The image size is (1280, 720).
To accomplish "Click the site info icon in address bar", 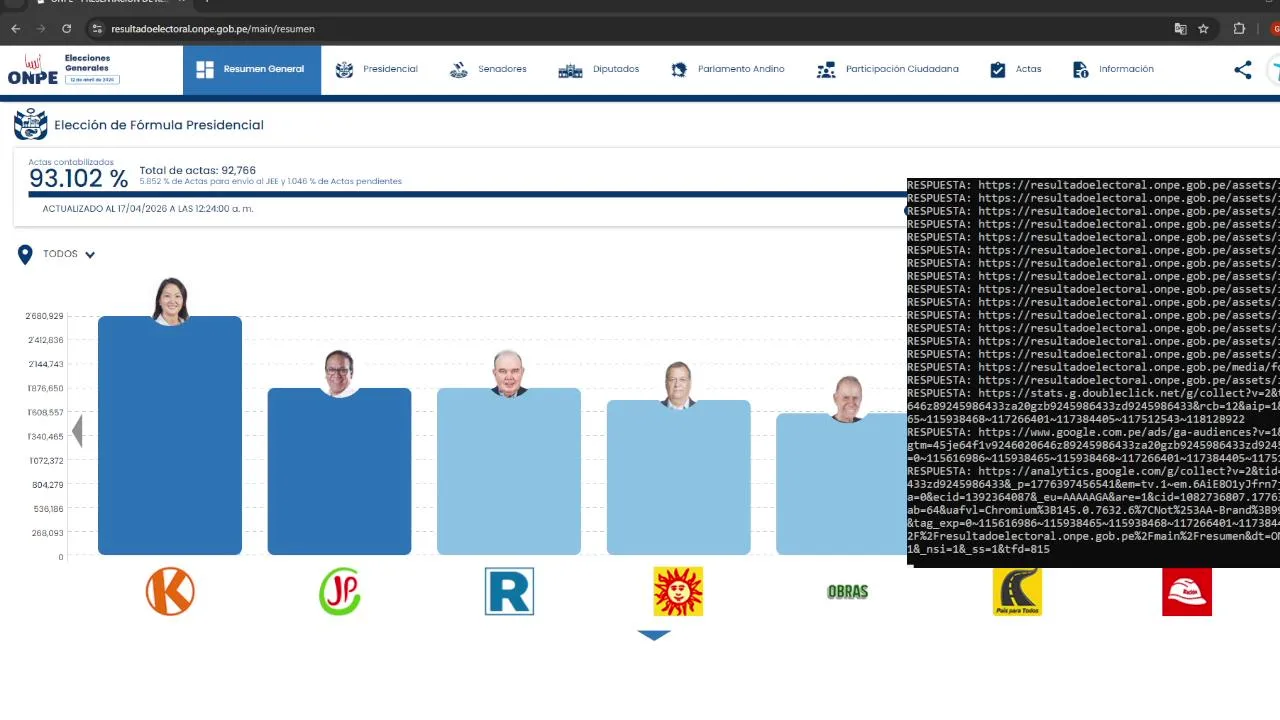I will click(x=97, y=29).
